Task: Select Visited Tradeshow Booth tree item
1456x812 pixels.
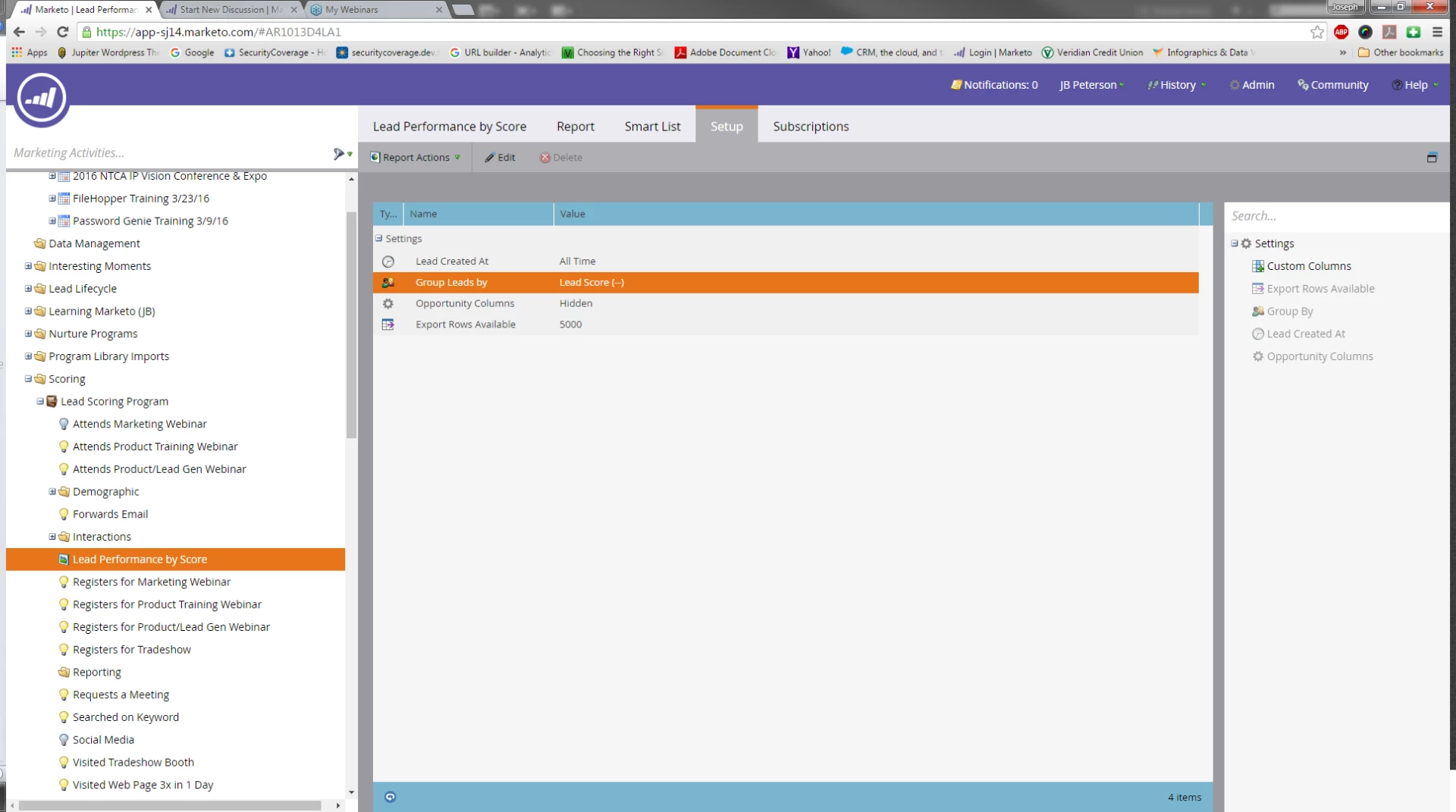Action: tap(133, 763)
